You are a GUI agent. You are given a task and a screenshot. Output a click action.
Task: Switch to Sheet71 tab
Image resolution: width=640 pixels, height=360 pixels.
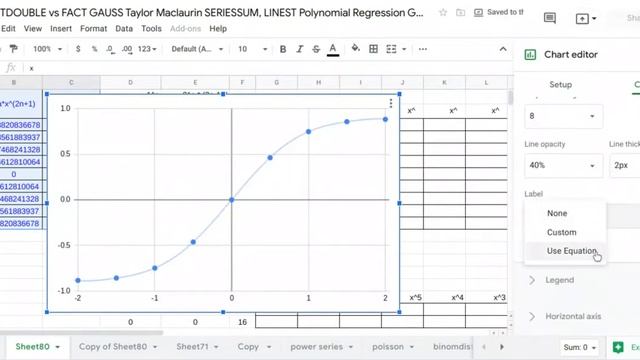pyautogui.click(x=192, y=347)
